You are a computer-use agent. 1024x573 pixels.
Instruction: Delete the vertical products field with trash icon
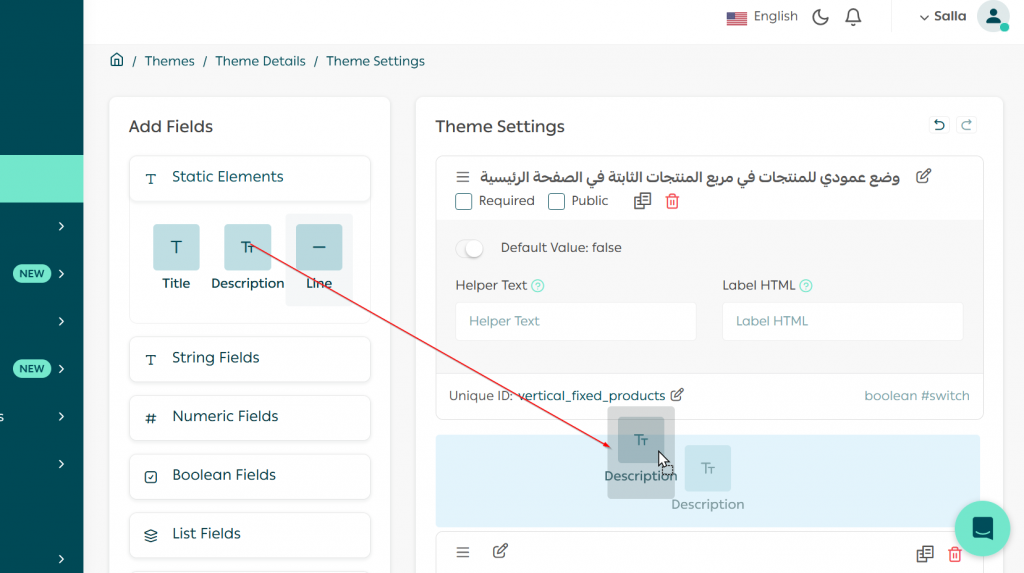(x=672, y=201)
